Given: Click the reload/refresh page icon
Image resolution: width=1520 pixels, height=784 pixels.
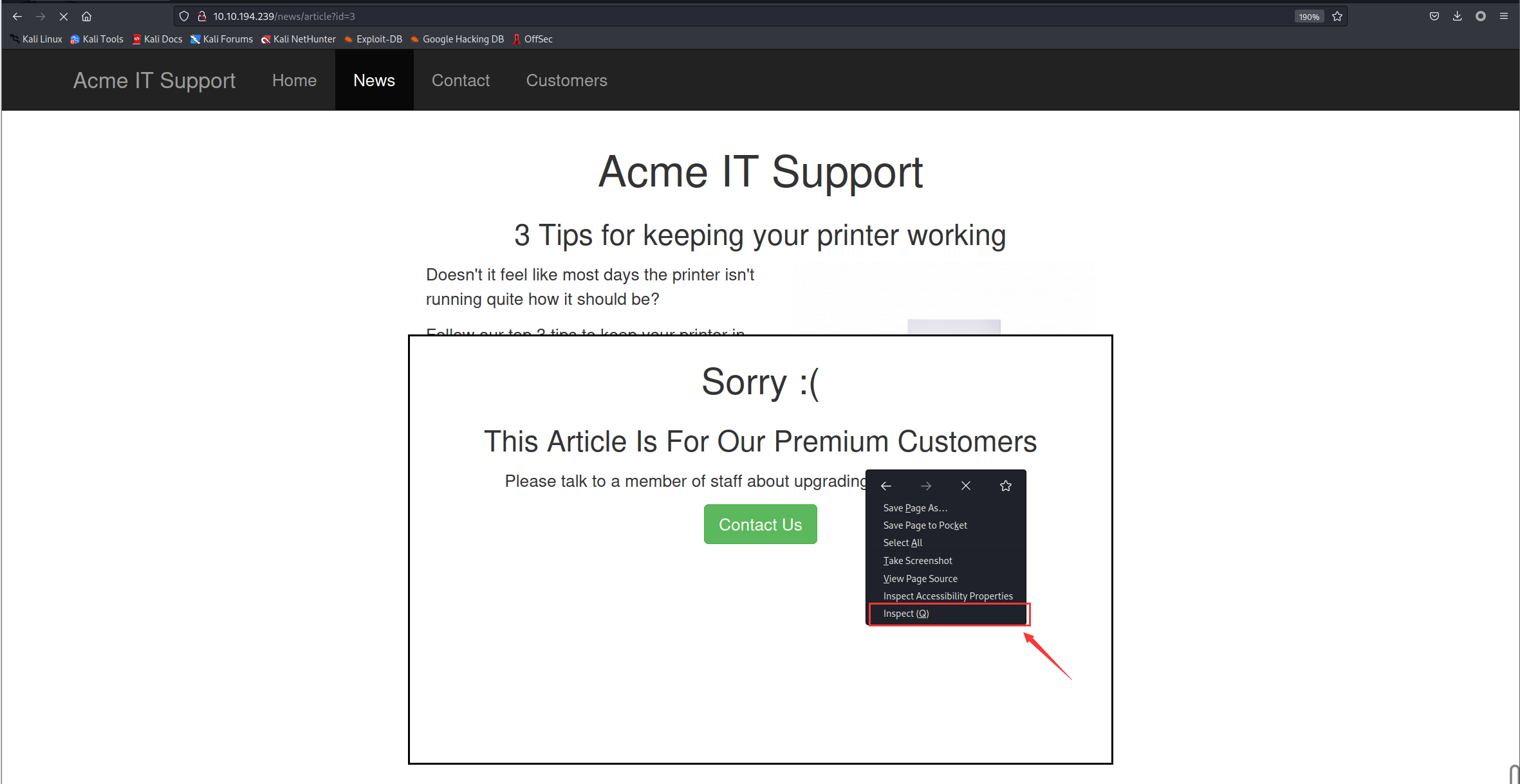Looking at the screenshot, I should pyautogui.click(x=62, y=16).
